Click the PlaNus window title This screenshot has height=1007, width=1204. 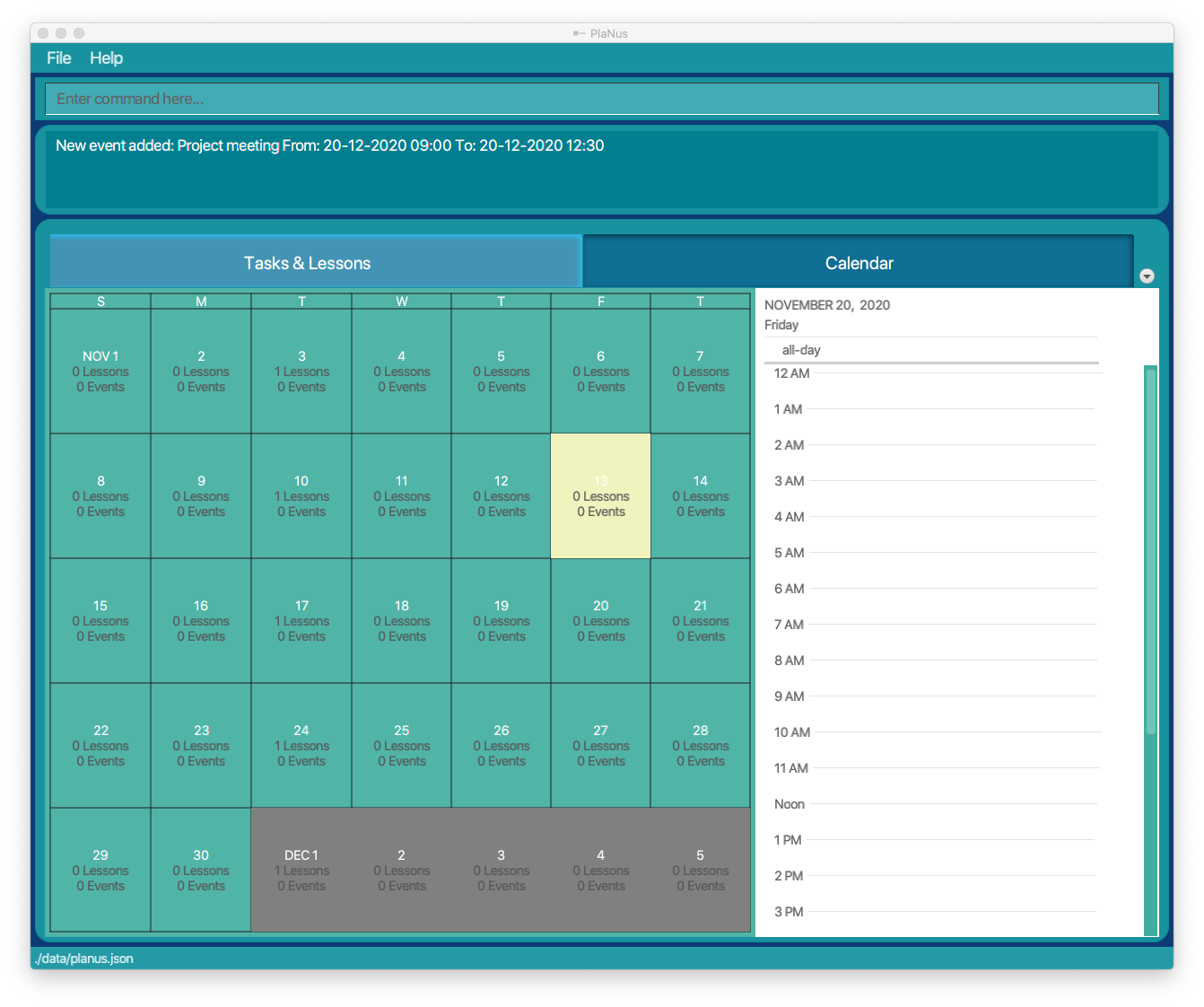pyautogui.click(x=608, y=33)
